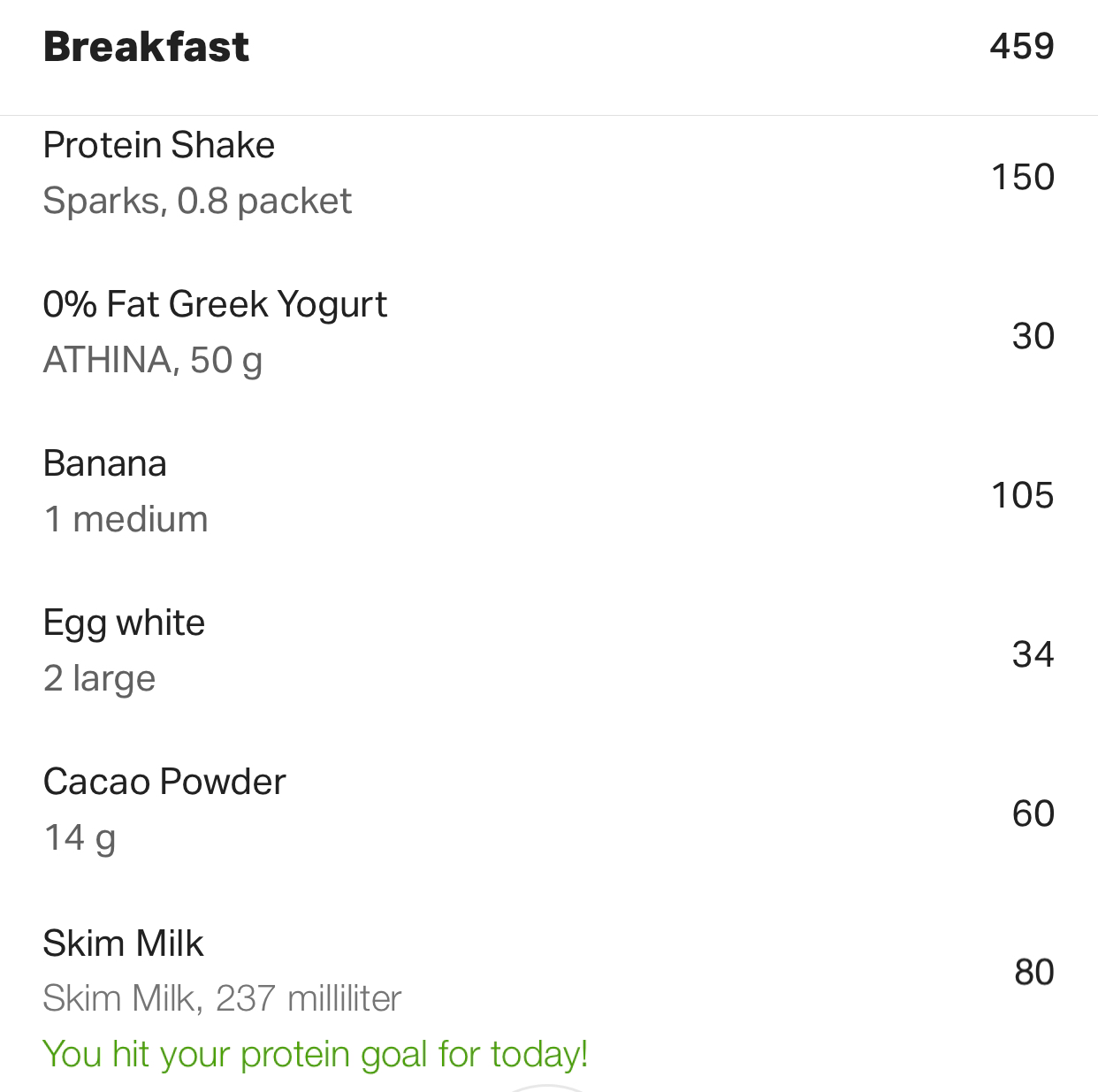The height and width of the screenshot is (1092, 1098).
Task: Select the 1 medium serving text
Action: point(126,519)
